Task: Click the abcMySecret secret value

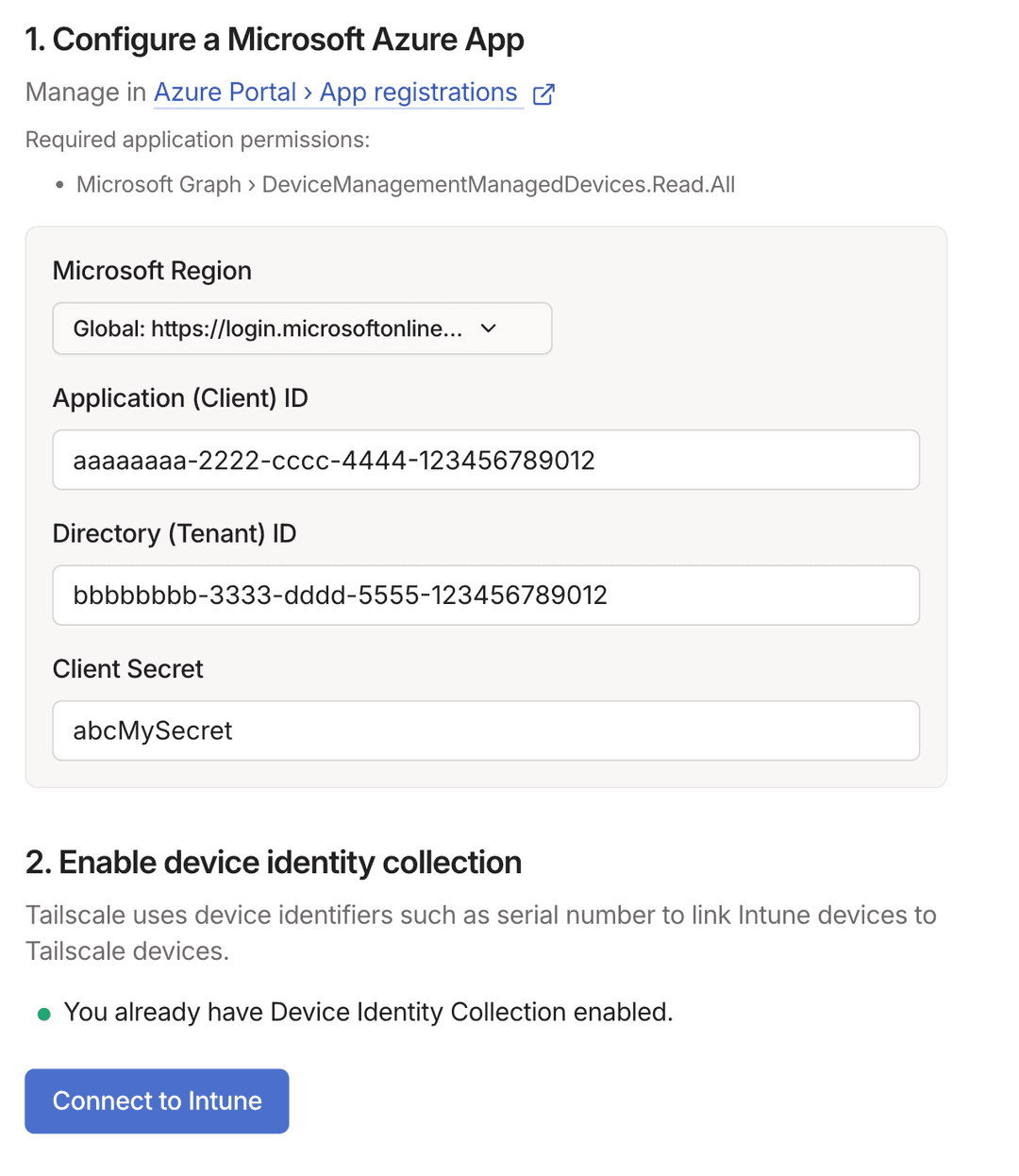Action: (x=152, y=731)
